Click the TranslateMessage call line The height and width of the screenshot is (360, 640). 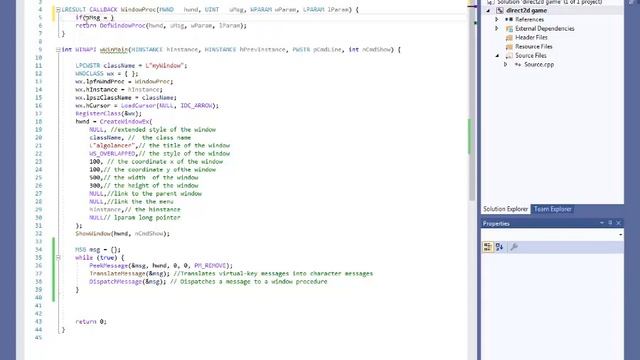pos(231,273)
